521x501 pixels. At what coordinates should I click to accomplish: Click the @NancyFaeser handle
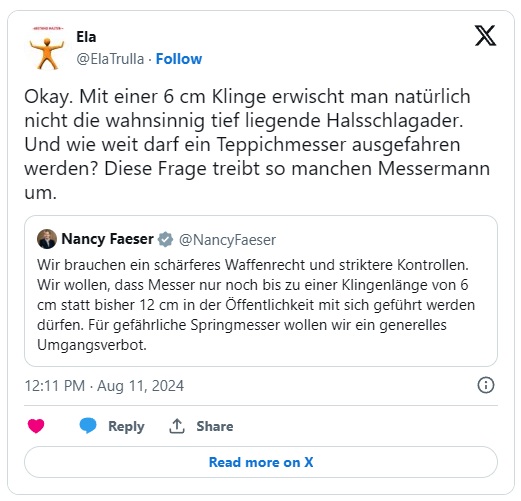[227, 240]
